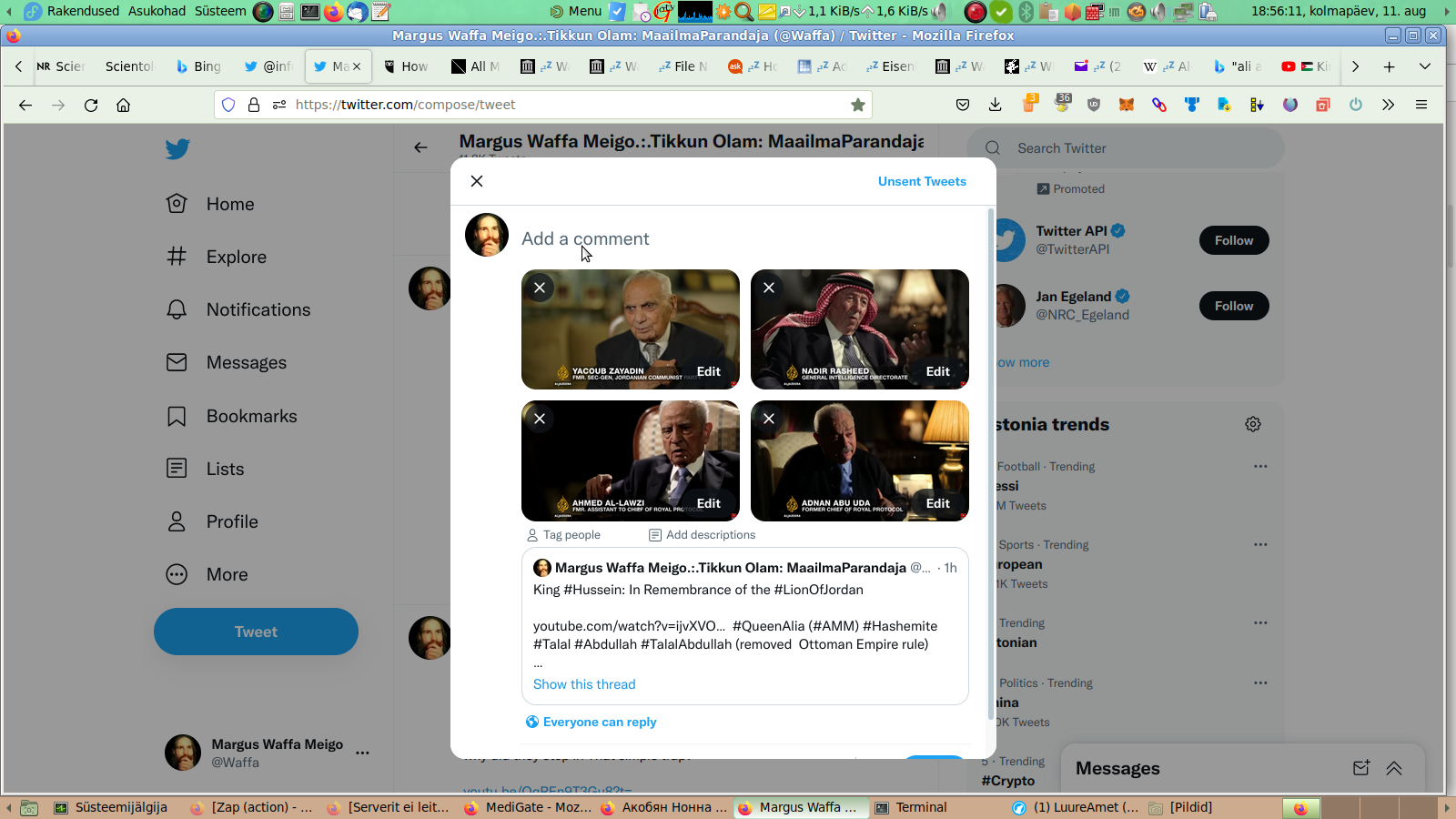Open Show this thread link
Image resolution: width=1456 pixels, height=819 pixels.
(584, 684)
